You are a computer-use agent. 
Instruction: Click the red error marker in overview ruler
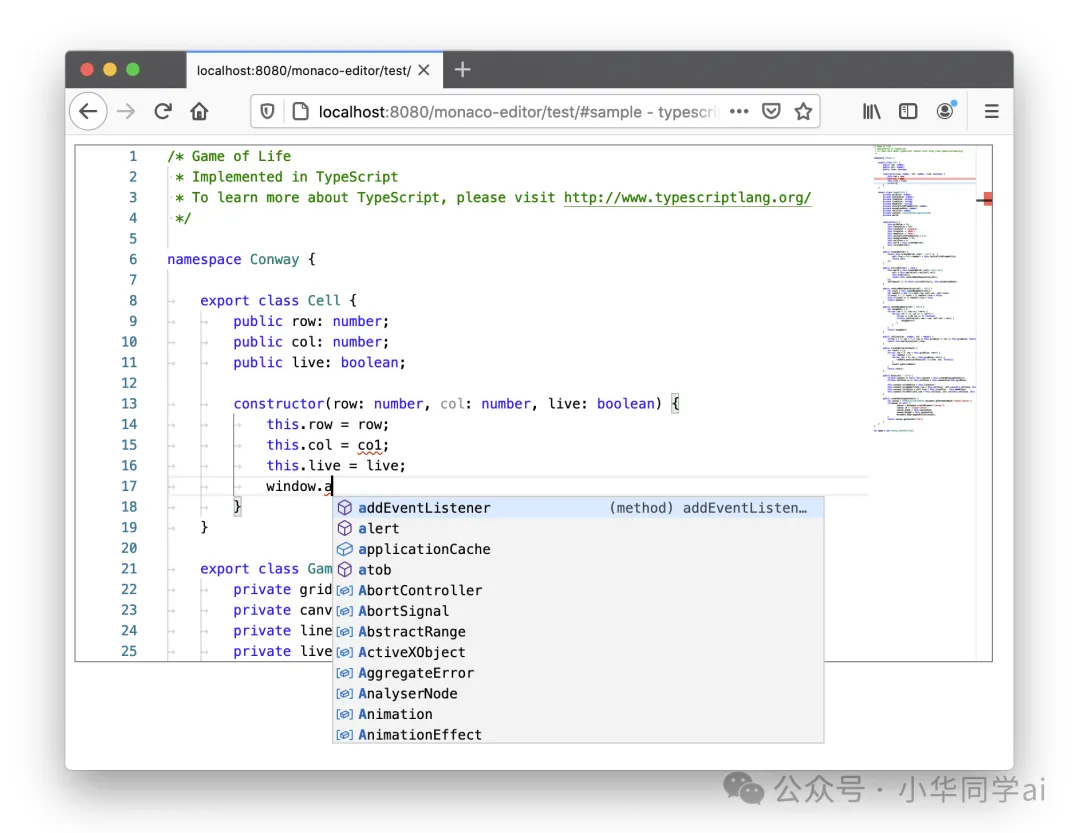(988, 199)
